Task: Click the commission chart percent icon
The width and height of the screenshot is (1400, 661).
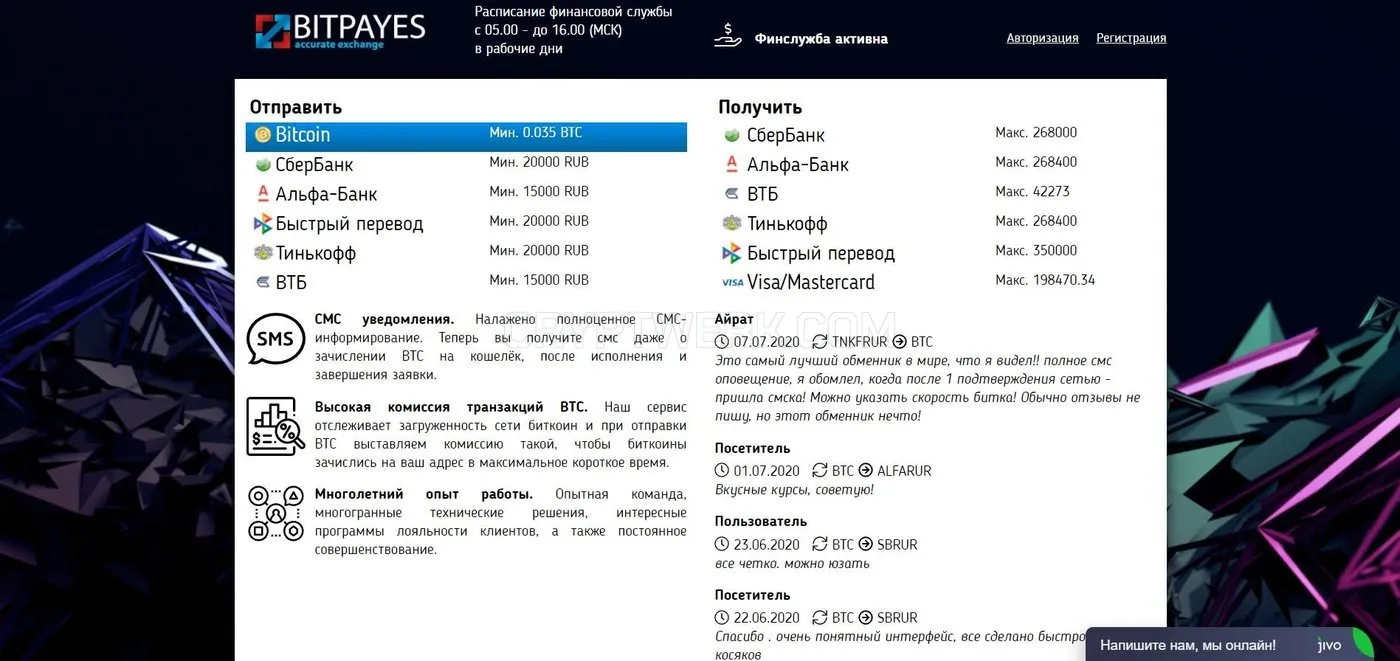Action: tap(276, 427)
